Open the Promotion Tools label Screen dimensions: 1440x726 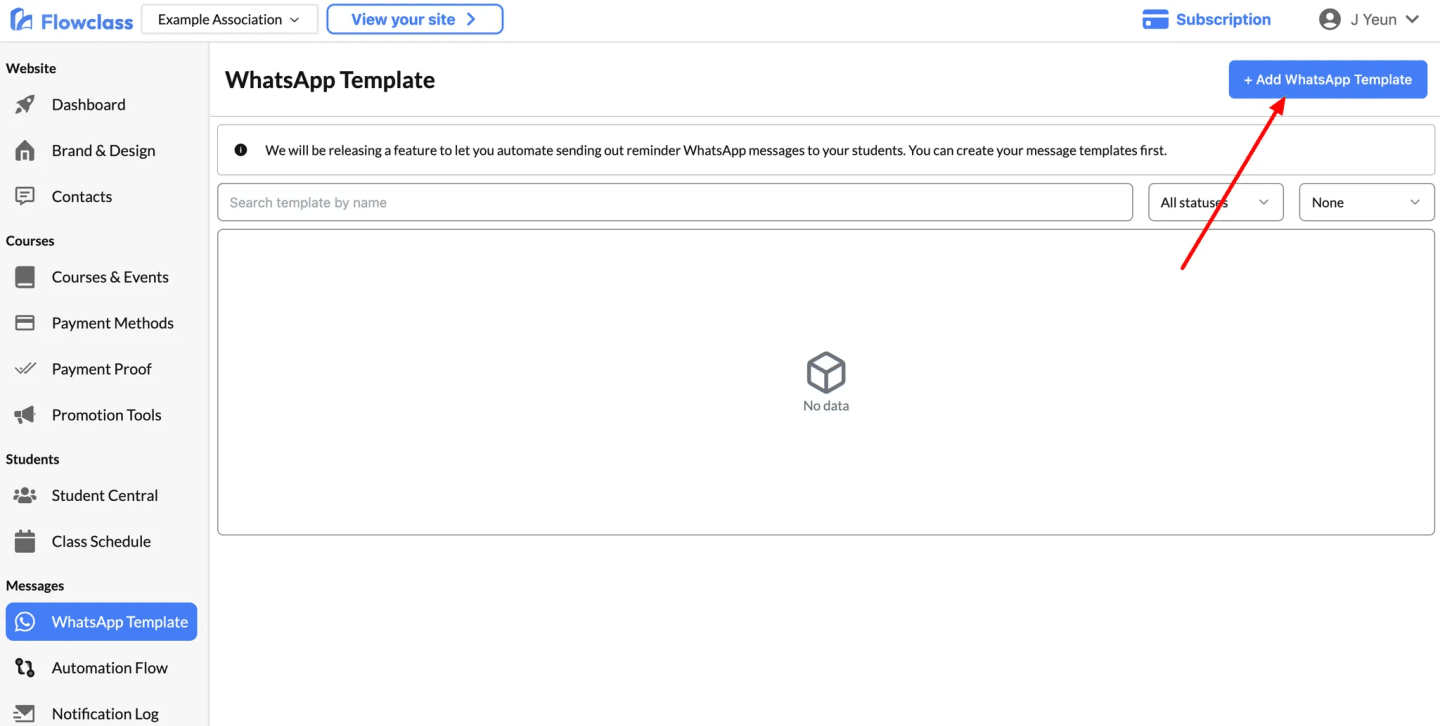(x=106, y=415)
